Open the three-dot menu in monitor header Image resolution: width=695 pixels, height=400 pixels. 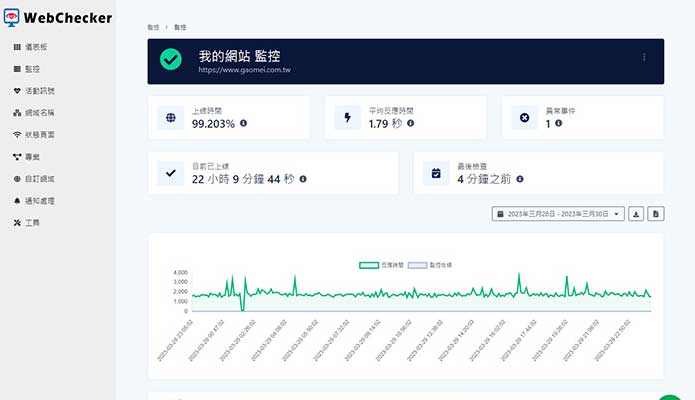[644, 57]
